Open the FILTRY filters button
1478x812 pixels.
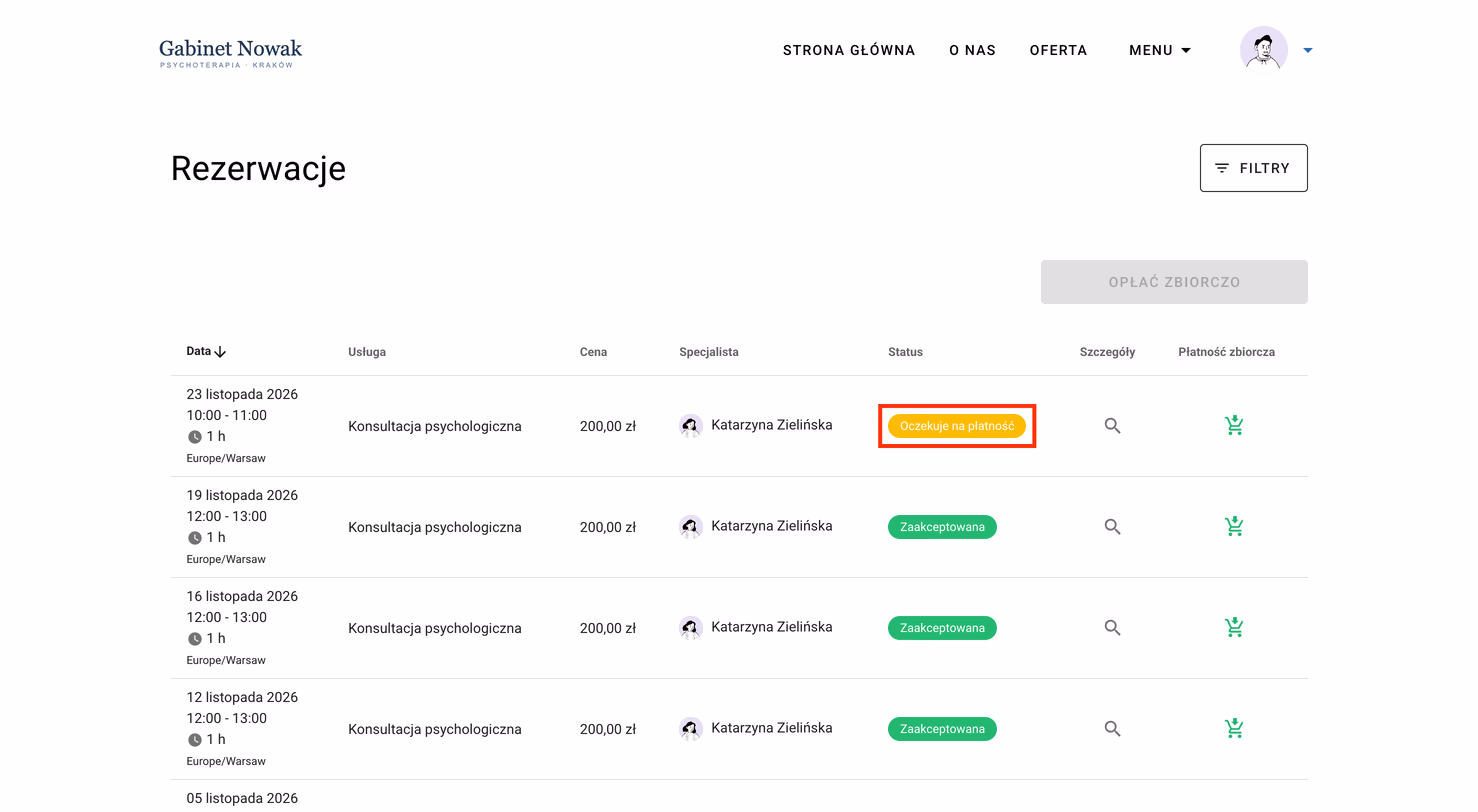pos(1253,168)
